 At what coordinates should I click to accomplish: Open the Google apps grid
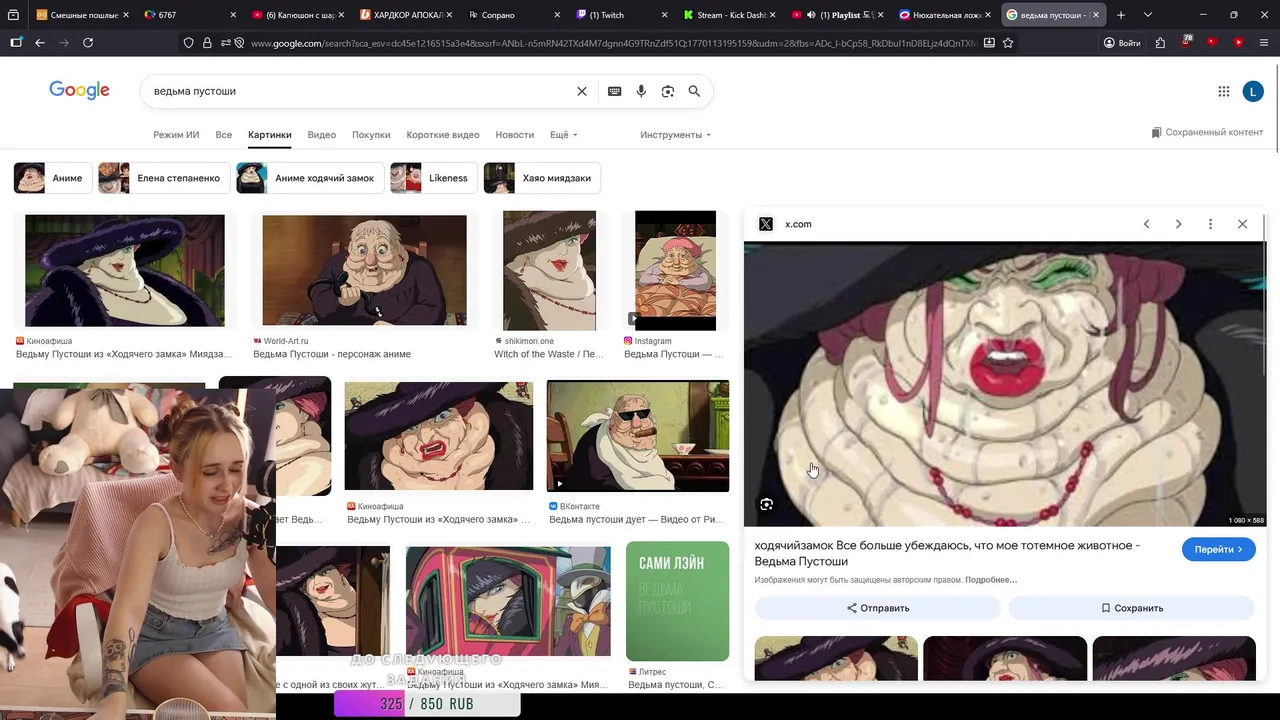(x=1224, y=91)
